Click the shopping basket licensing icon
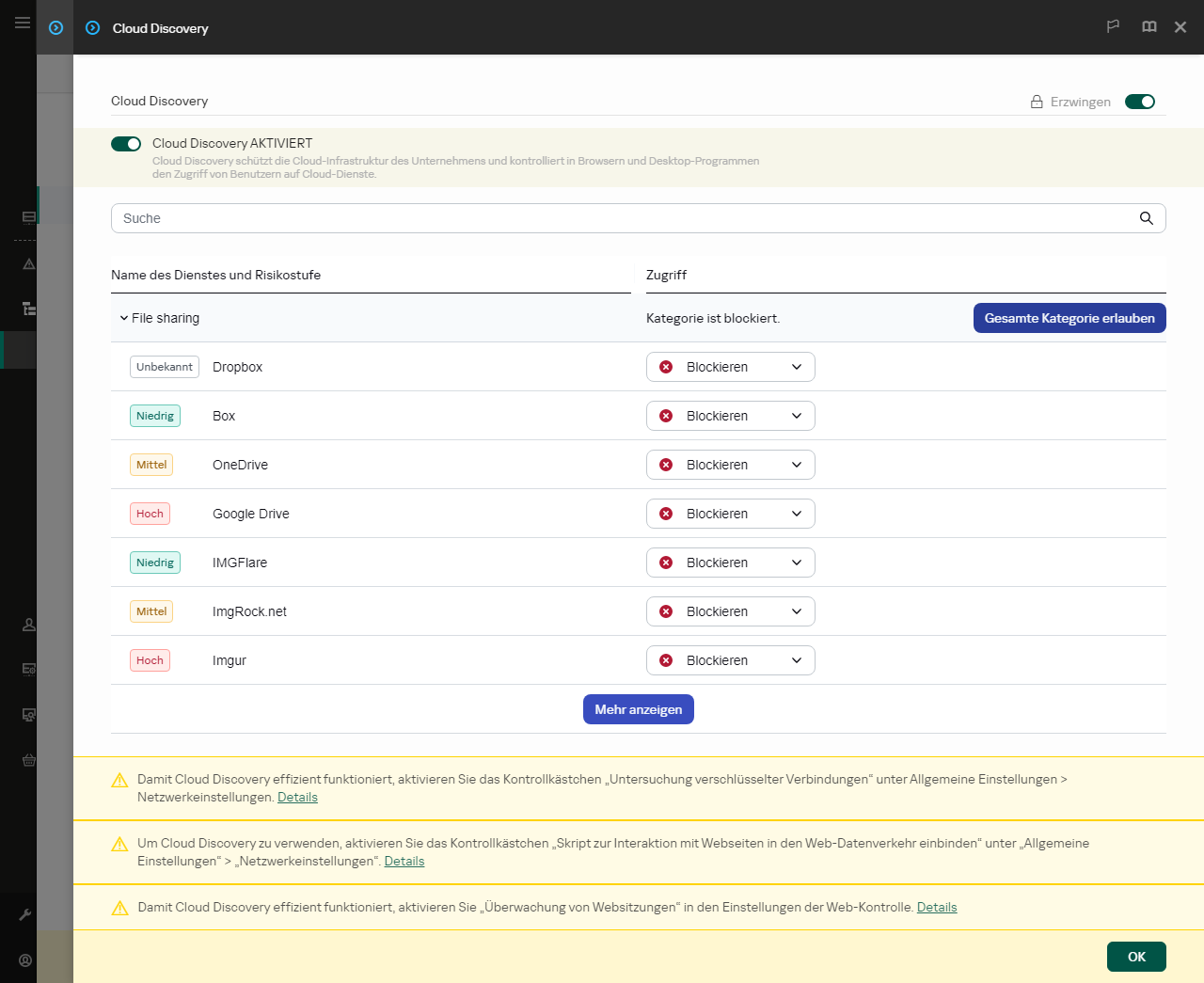 pos(28,760)
